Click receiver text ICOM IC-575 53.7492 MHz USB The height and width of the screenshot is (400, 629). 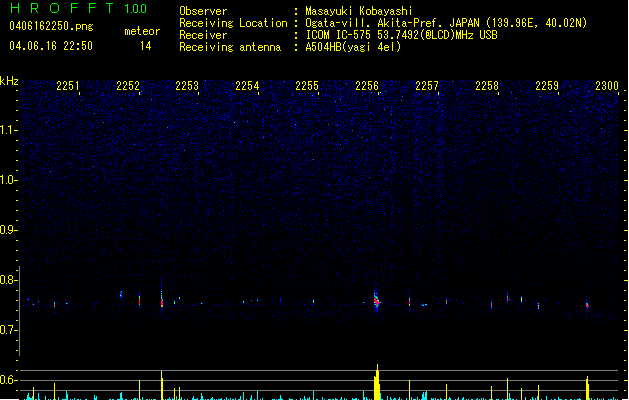[401, 35]
